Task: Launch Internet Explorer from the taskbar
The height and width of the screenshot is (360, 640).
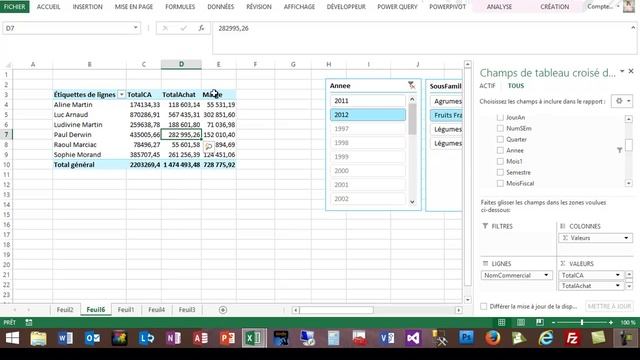Action: tap(546, 338)
